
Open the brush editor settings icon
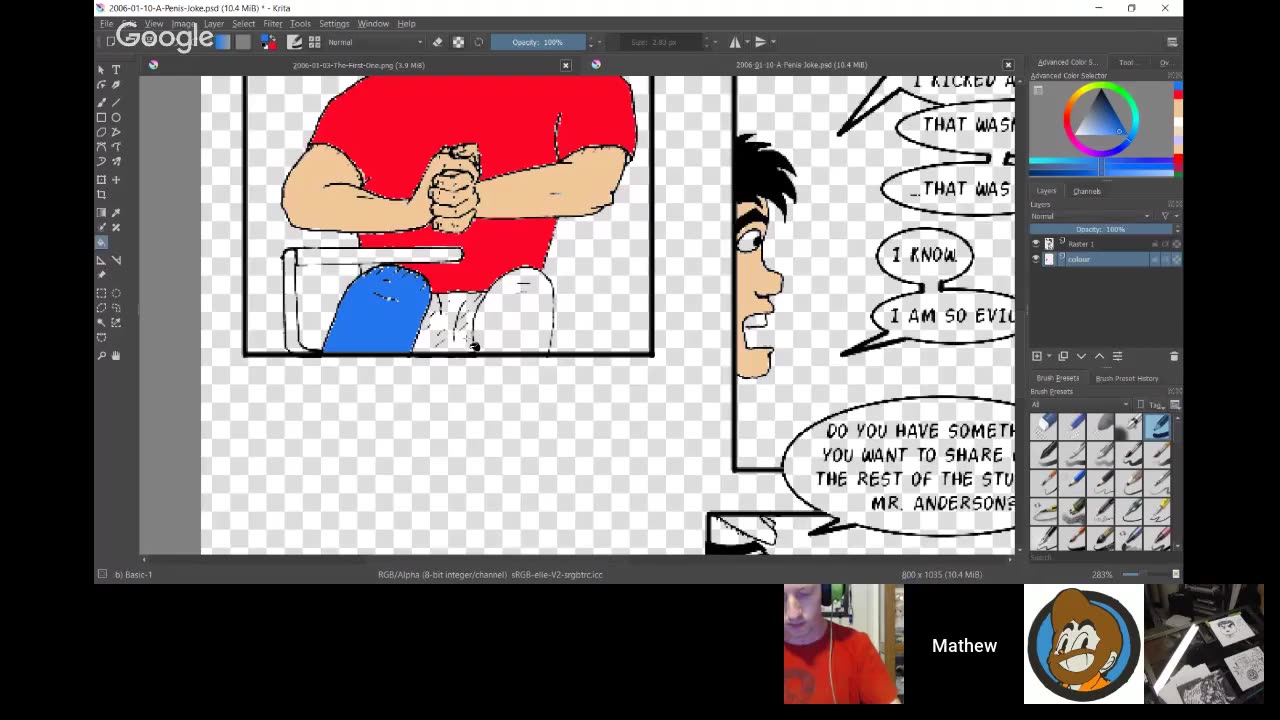coord(294,42)
